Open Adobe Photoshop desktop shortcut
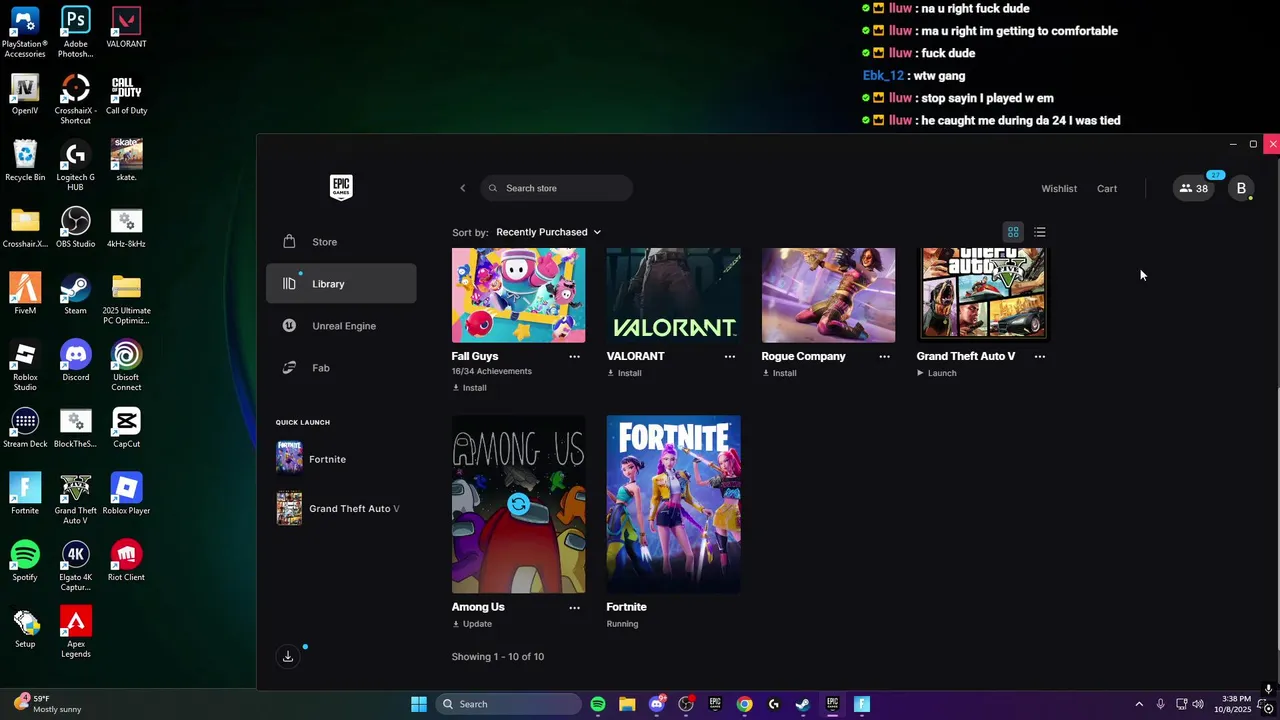This screenshot has width=1280, height=720. pos(75,33)
